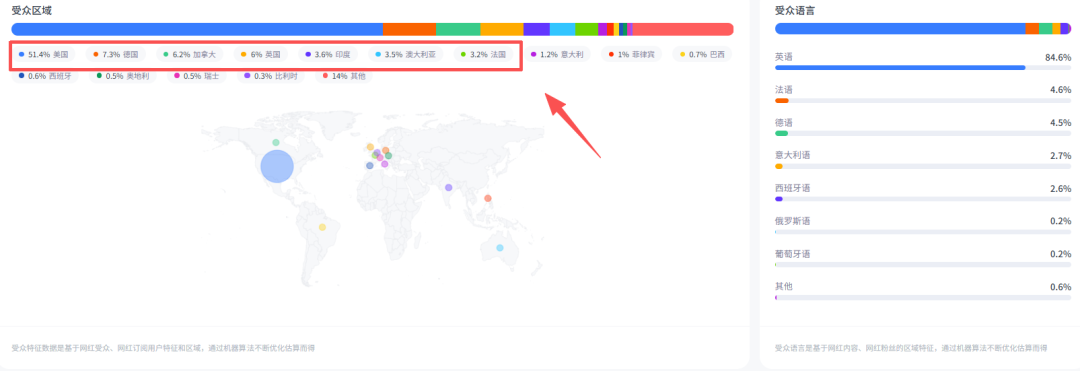This screenshot has height=371, width=1080.
Task: Toggle the 7.3% 德国 legend chip
Action: [x=116, y=54]
